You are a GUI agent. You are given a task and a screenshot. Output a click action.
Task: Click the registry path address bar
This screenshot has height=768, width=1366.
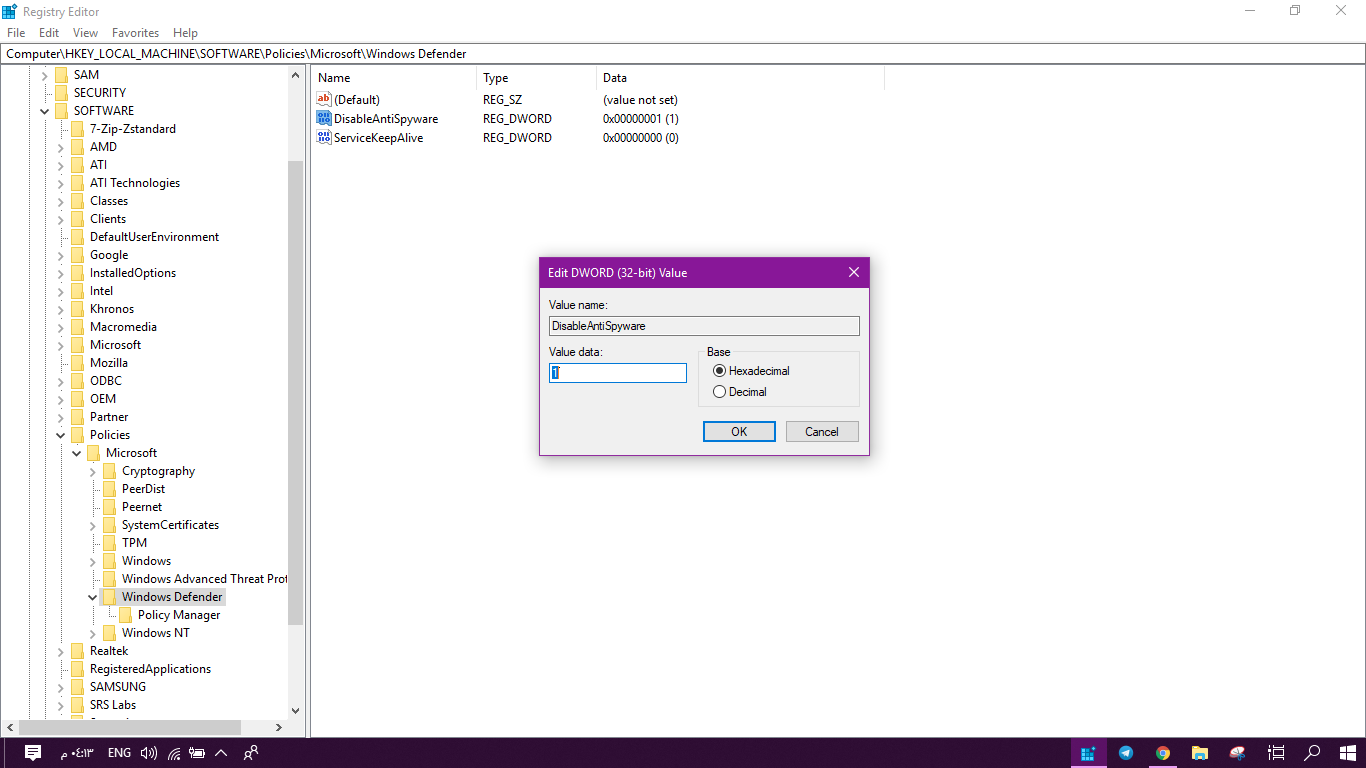tap(683, 54)
